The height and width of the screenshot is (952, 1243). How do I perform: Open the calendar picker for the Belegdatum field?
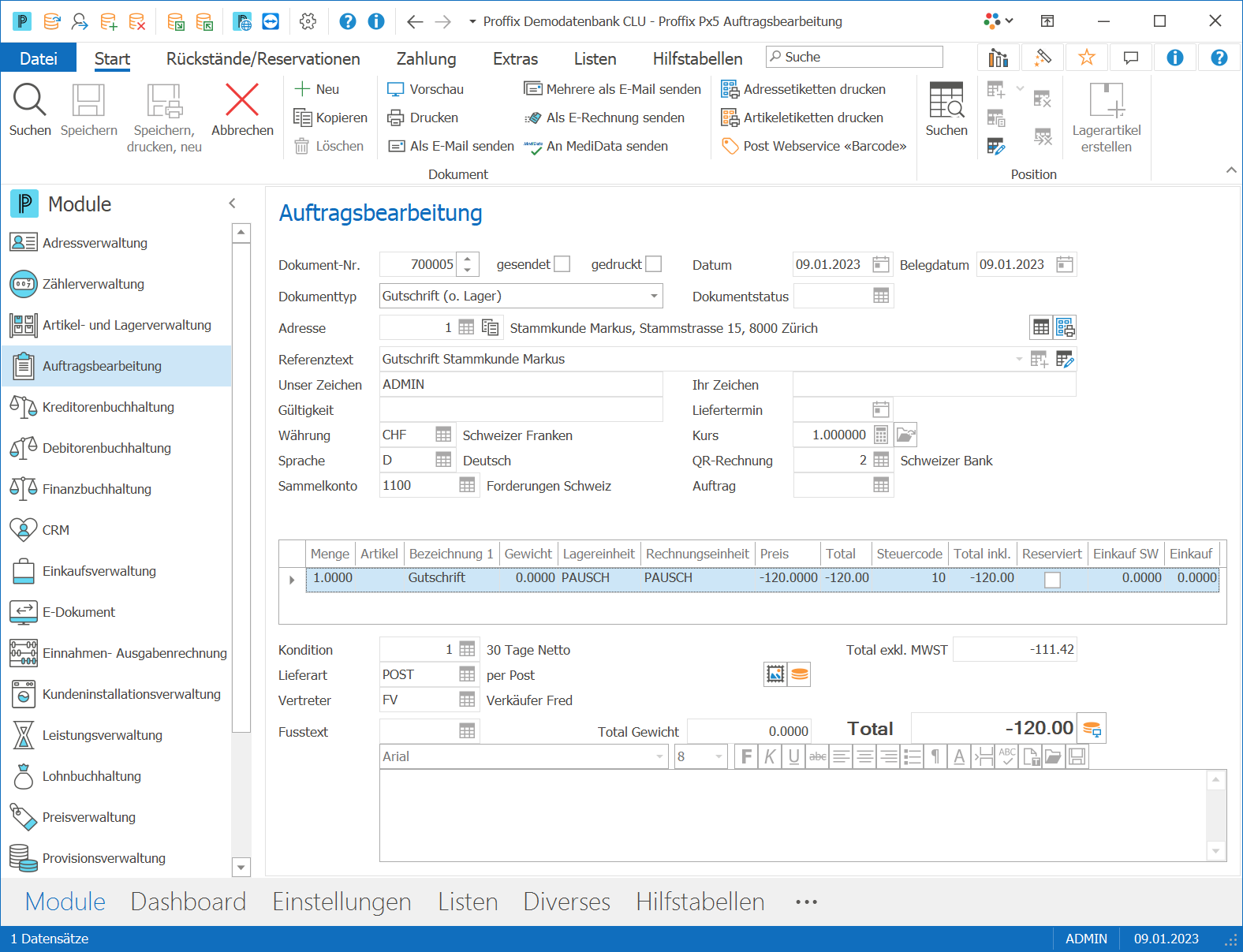[x=1065, y=264]
